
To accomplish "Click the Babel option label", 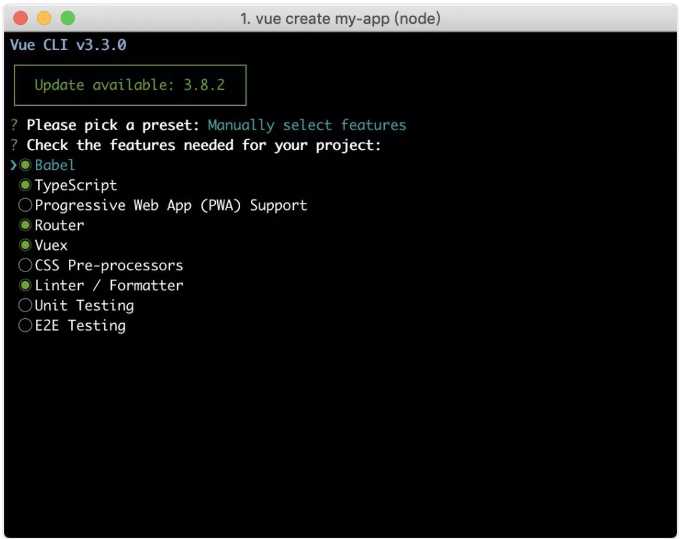I will tap(55, 165).
